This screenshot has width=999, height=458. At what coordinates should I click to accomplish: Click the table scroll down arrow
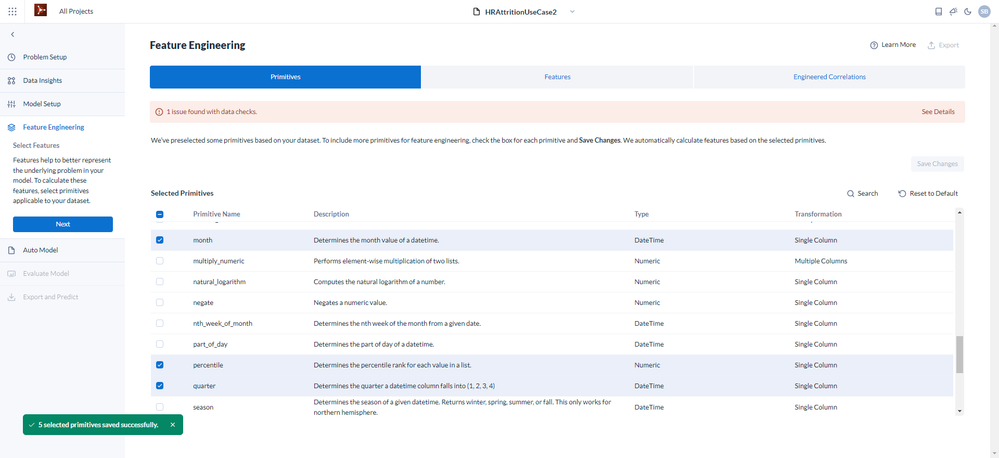959,411
